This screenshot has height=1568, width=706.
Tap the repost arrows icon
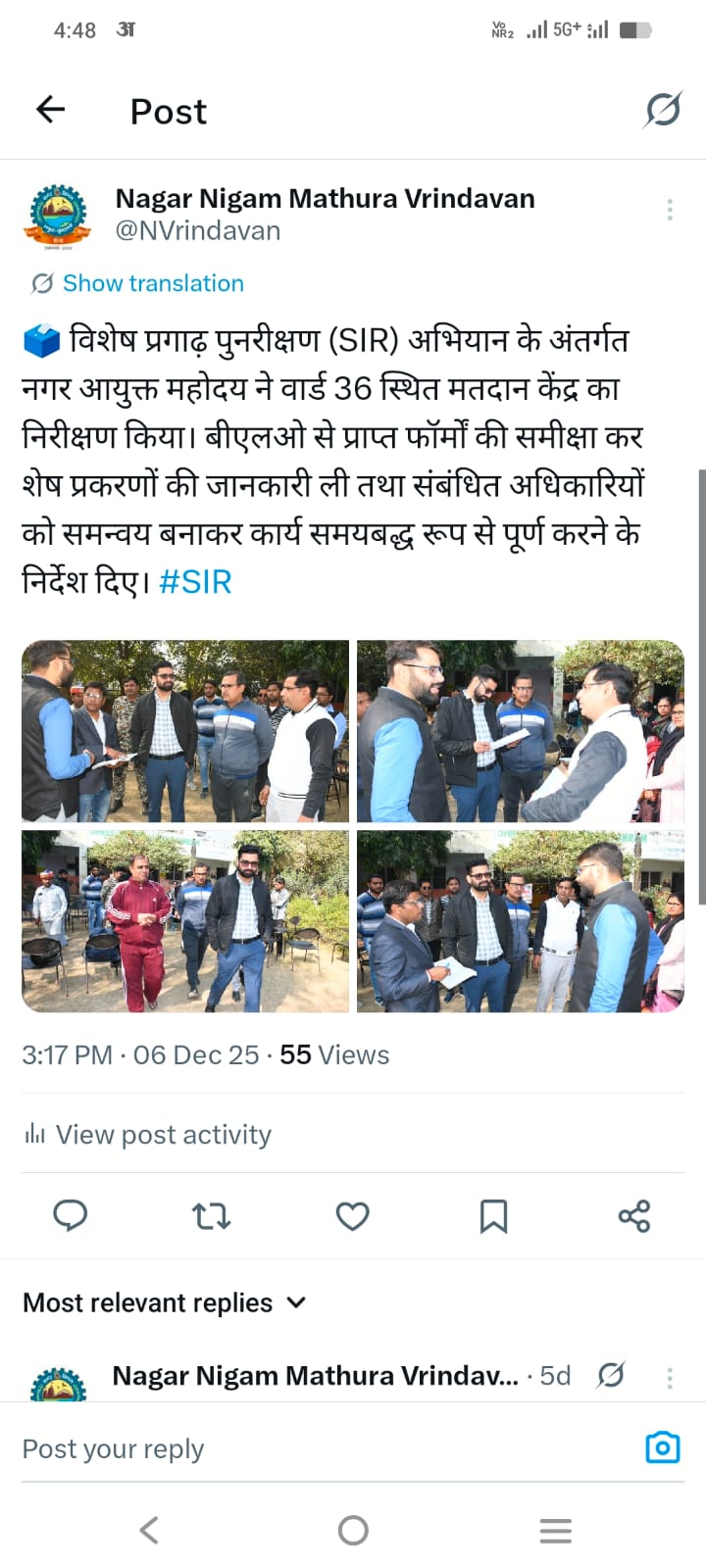coord(211,1216)
